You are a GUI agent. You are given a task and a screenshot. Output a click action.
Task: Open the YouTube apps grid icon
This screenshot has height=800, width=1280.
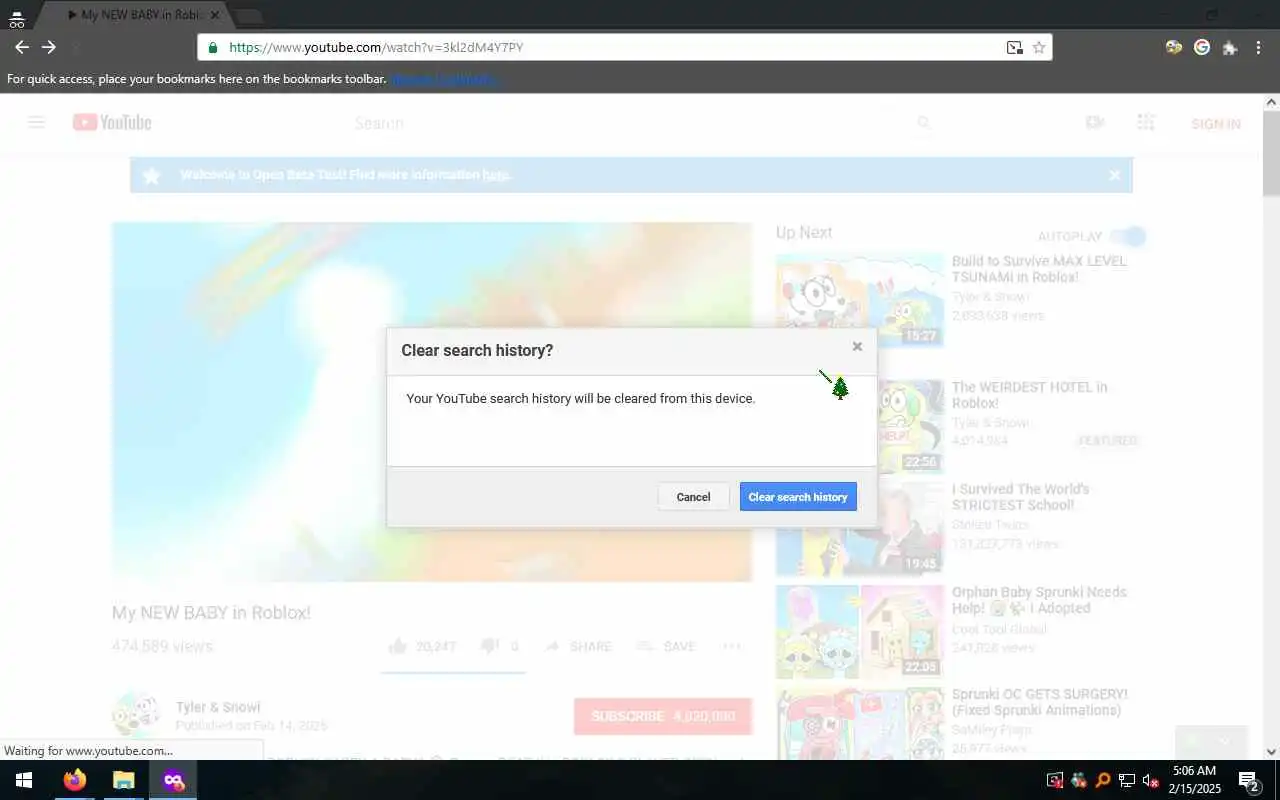pos(1146,122)
